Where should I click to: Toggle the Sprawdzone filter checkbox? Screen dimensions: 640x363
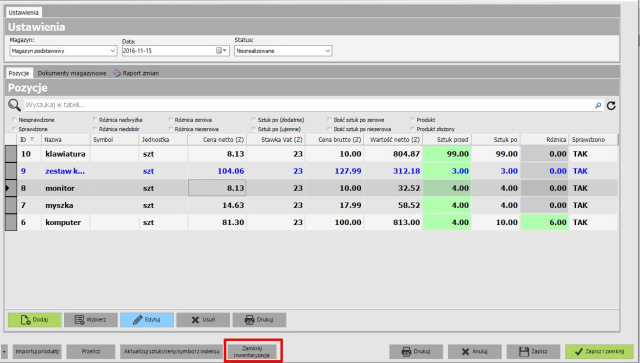click(x=15, y=129)
